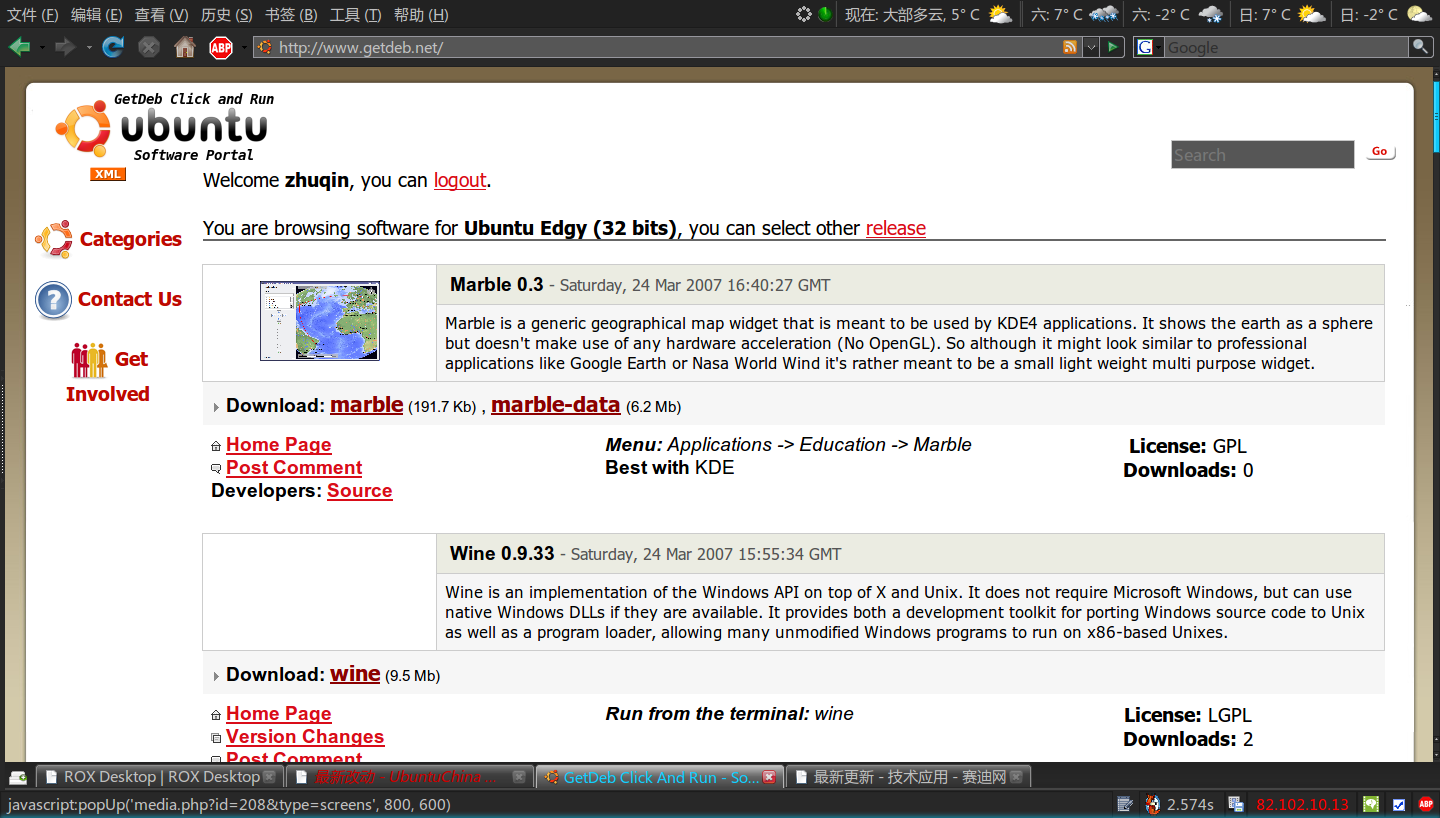Open the home page via house icon
The height and width of the screenshot is (818, 1440).
pos(185,47)
